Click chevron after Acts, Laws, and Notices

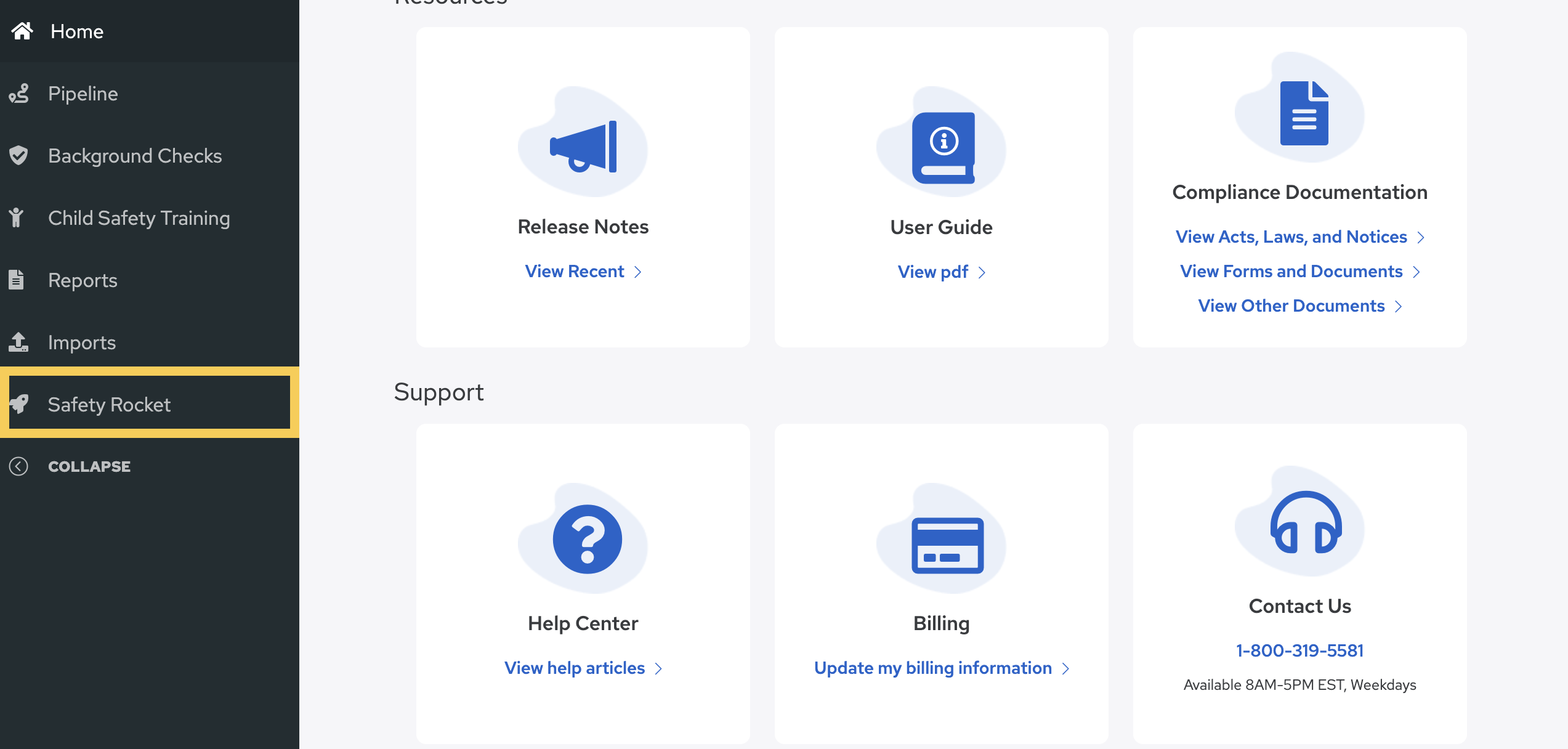point(1421,238)
